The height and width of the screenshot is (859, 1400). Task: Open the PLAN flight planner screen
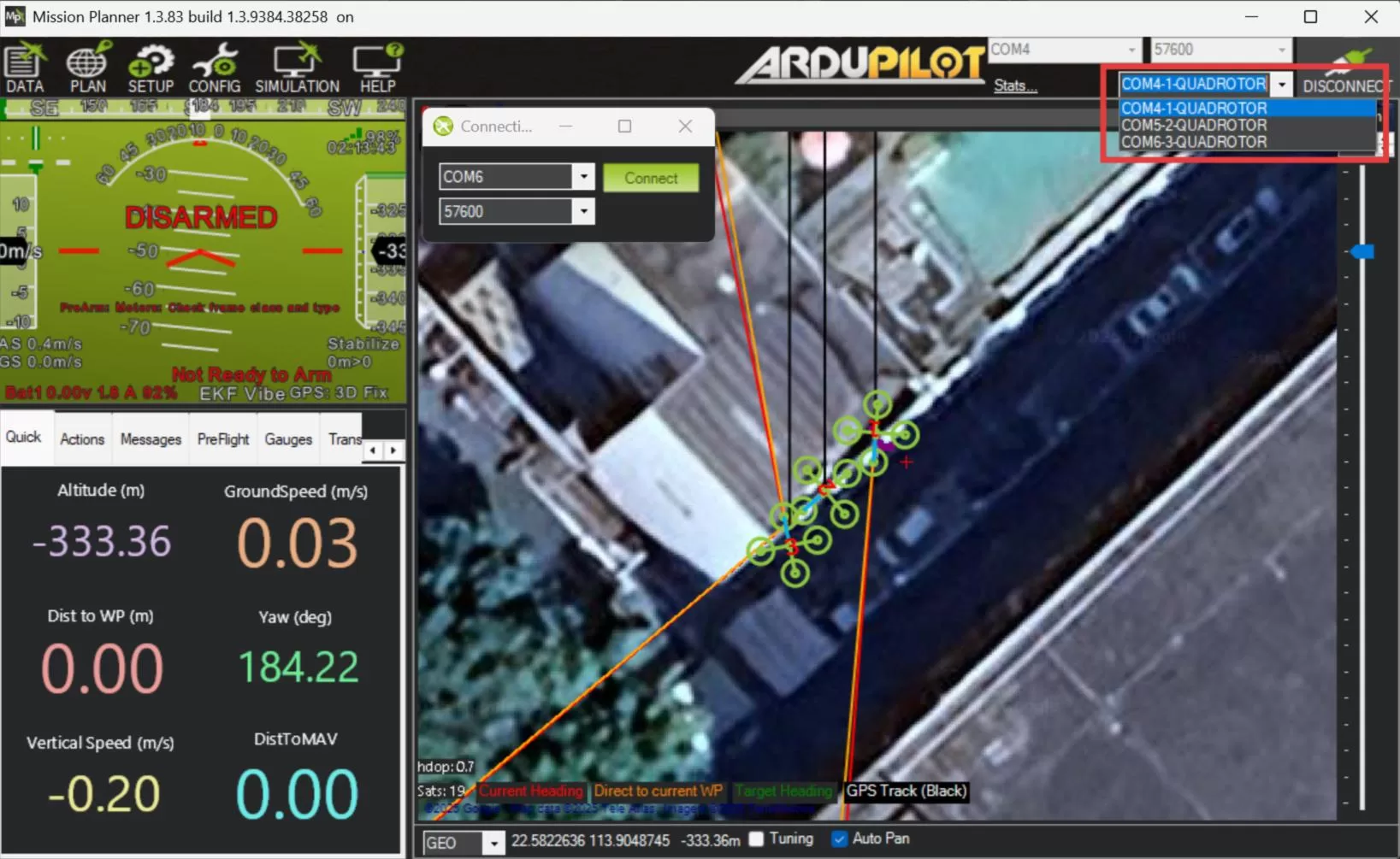click(88, 68)
